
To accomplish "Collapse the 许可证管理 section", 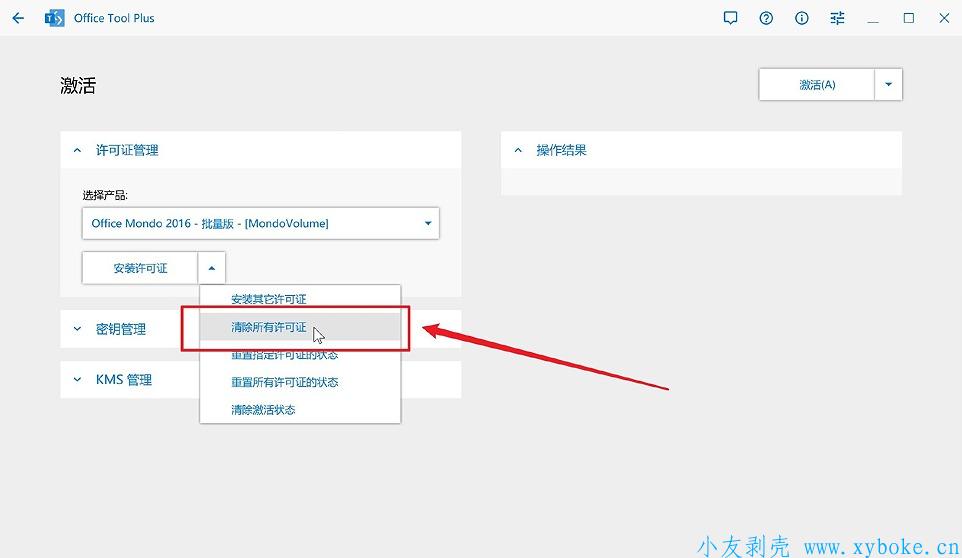I will pos(77,150).
